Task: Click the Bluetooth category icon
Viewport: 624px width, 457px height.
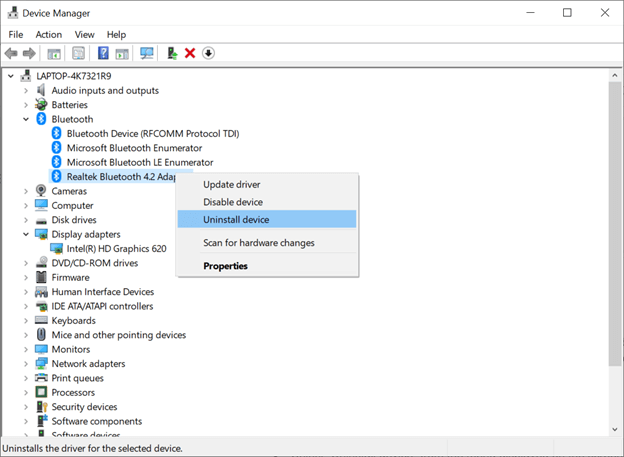Action: coord(41,119)
